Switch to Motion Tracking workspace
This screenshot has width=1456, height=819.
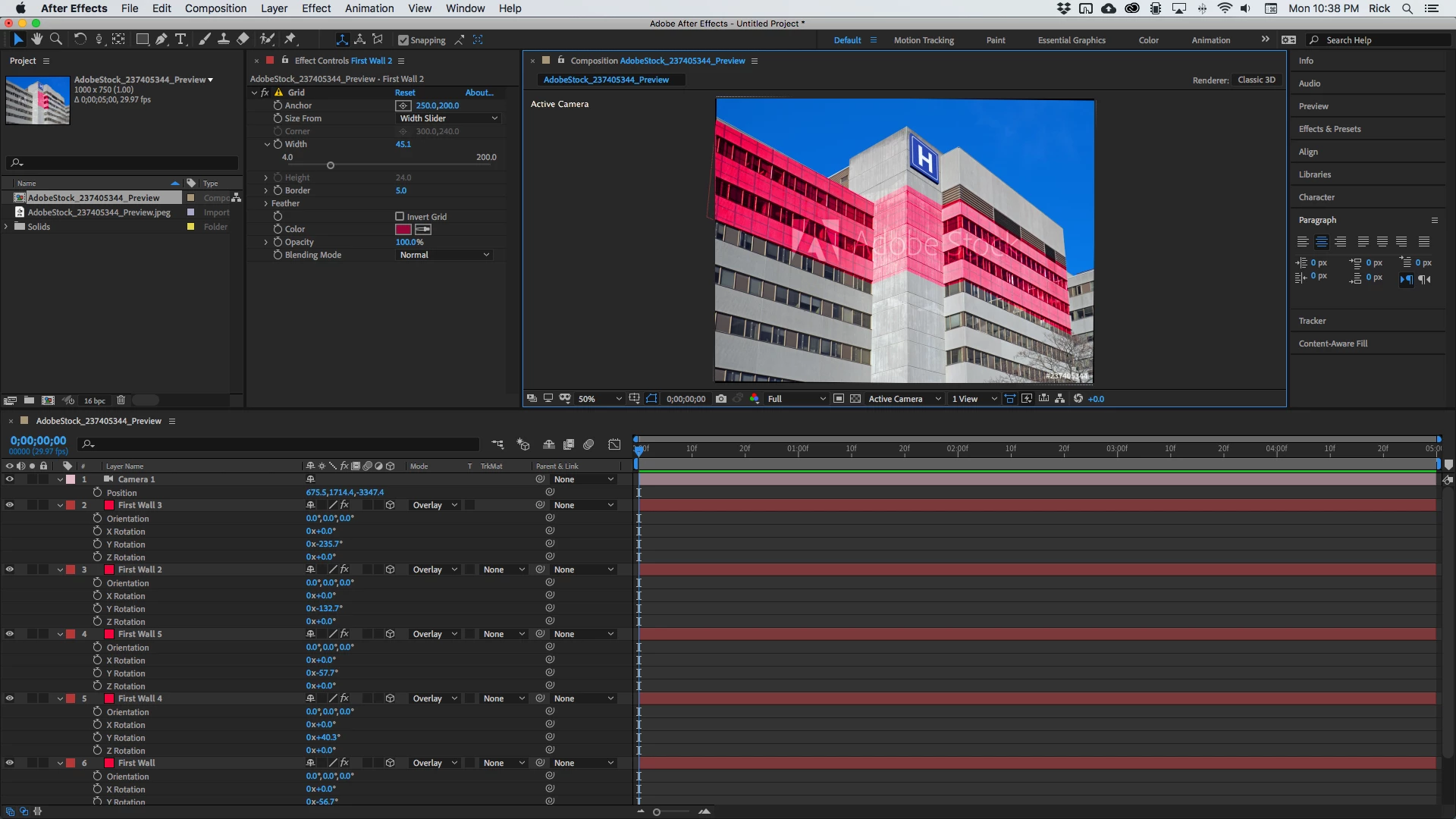click(923, 40)
